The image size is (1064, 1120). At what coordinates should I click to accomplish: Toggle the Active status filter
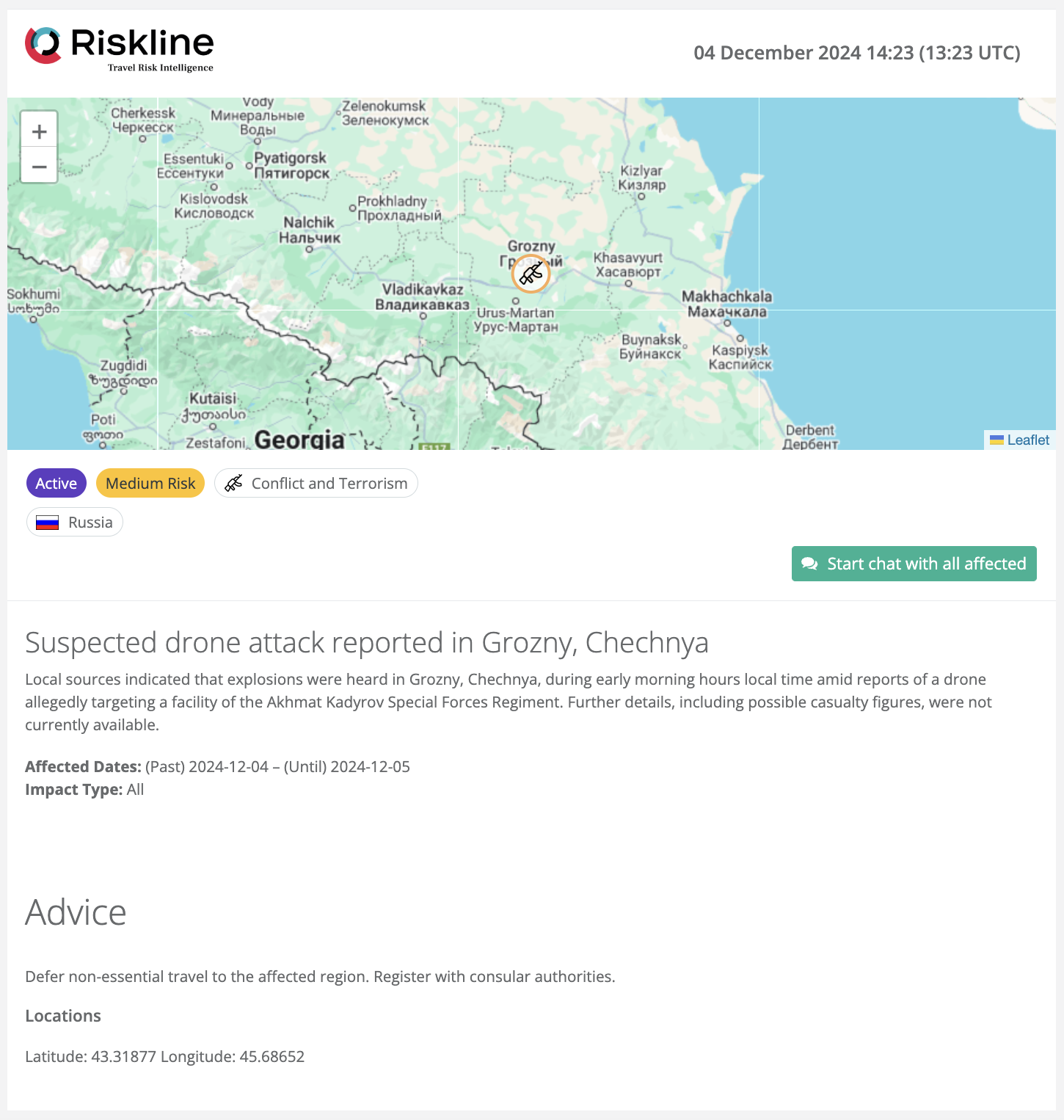pos(56,483)
